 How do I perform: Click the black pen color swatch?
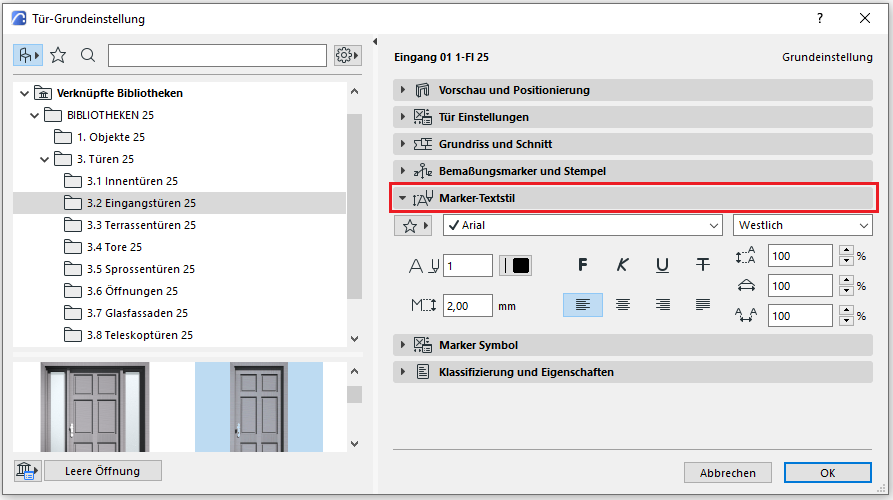pos(516,265)
